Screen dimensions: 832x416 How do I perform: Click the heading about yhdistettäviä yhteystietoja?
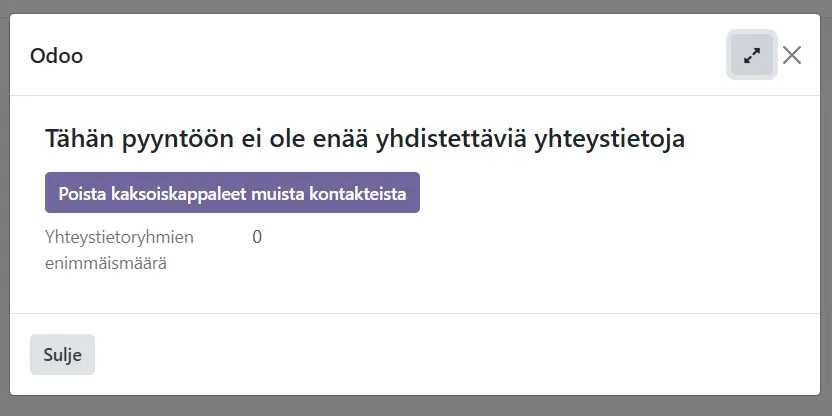(365, 139)
